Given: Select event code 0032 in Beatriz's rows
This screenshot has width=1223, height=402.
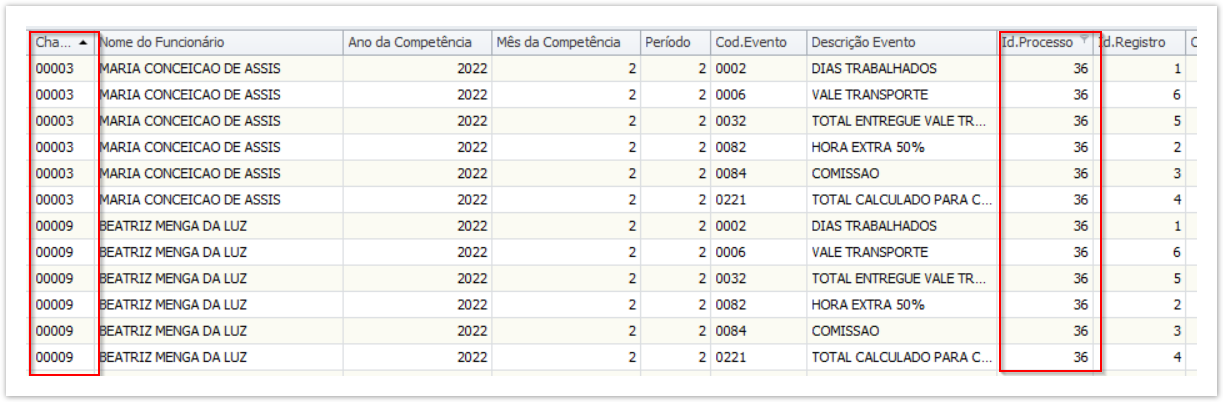Looking at the screenshot, I should pyautogui.click(x=731, y=278).
